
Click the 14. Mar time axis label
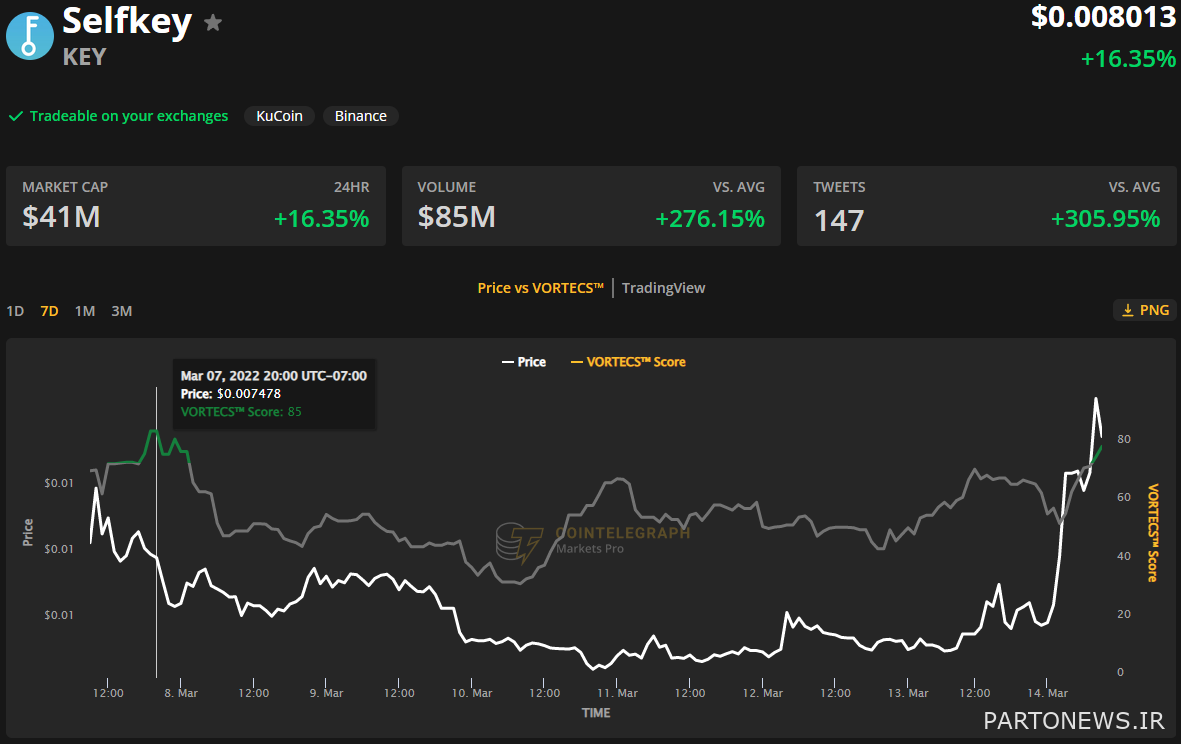point(1048,693)
